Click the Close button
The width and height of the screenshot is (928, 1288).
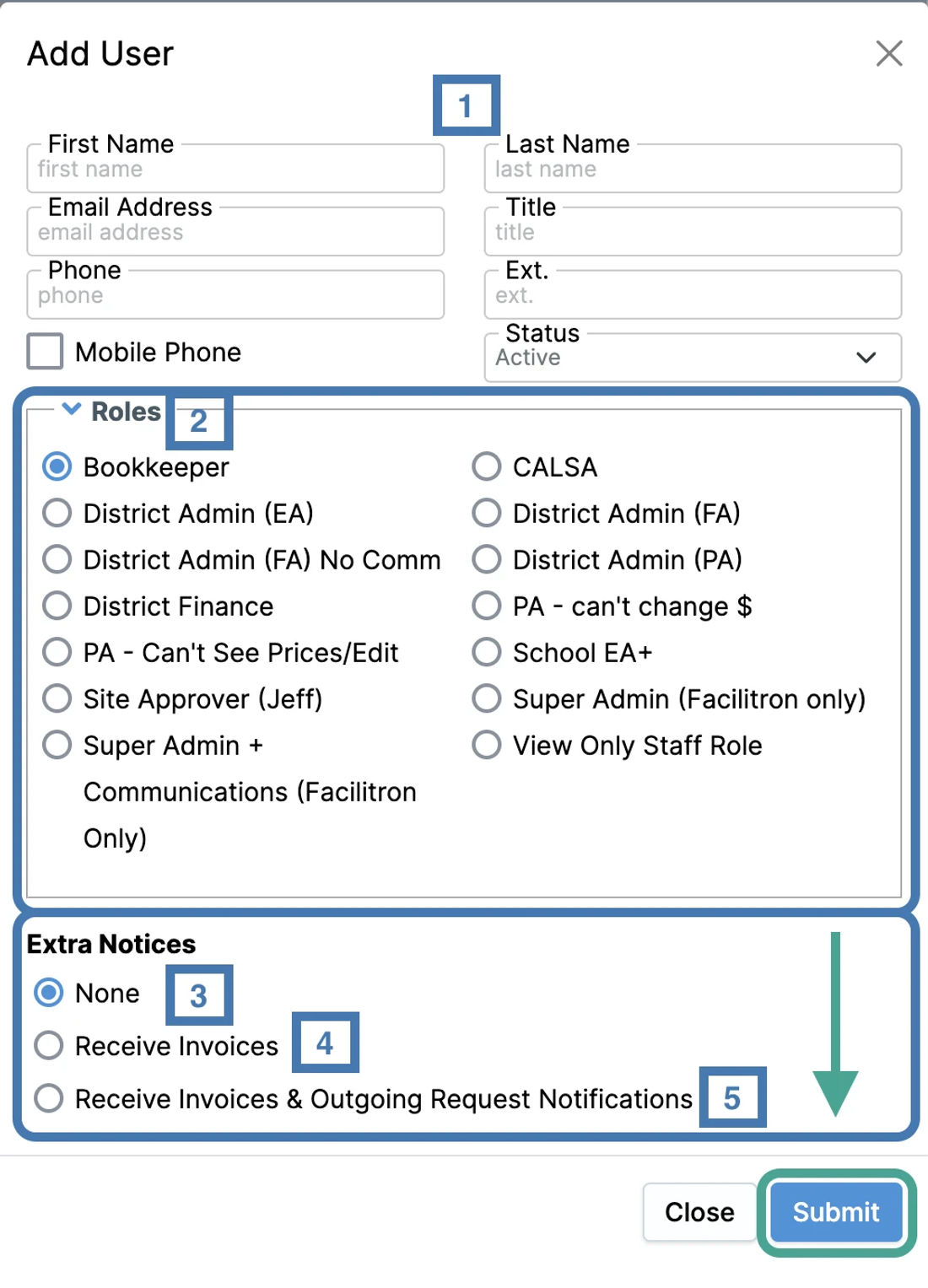(699, 1212)
